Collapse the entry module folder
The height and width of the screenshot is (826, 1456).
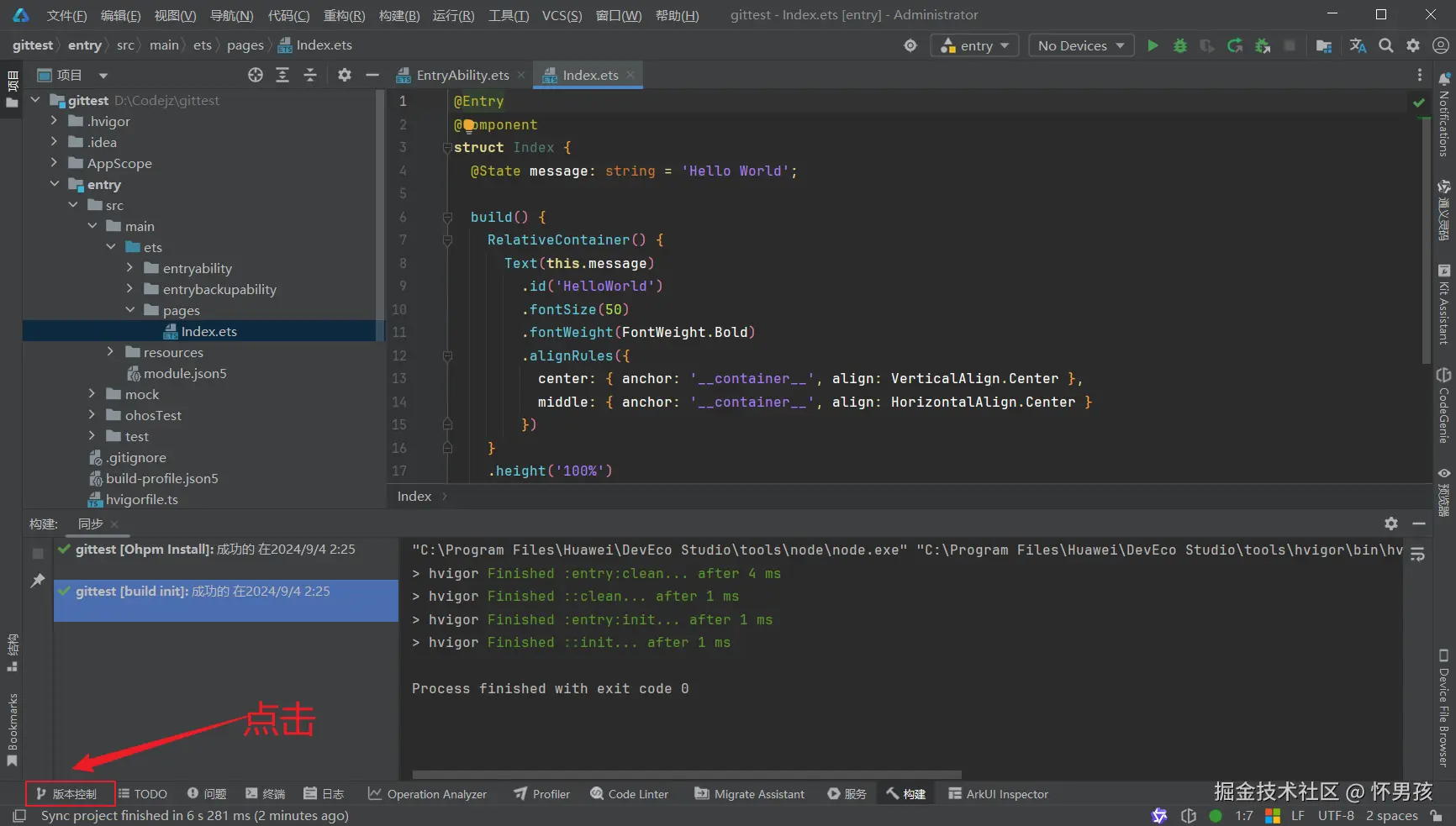tap(55, 184)
